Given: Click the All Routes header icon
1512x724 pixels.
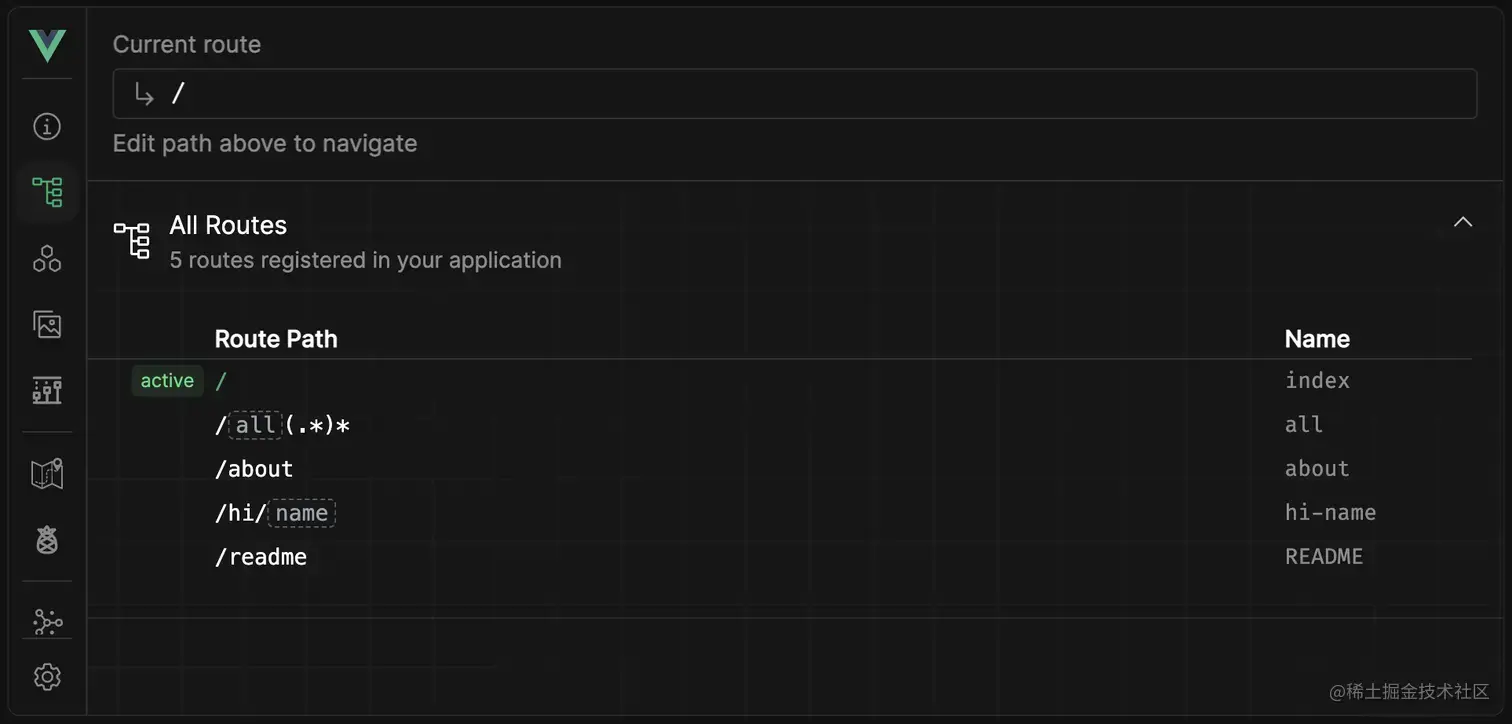Looking at the screenshot, I should 131,240.
